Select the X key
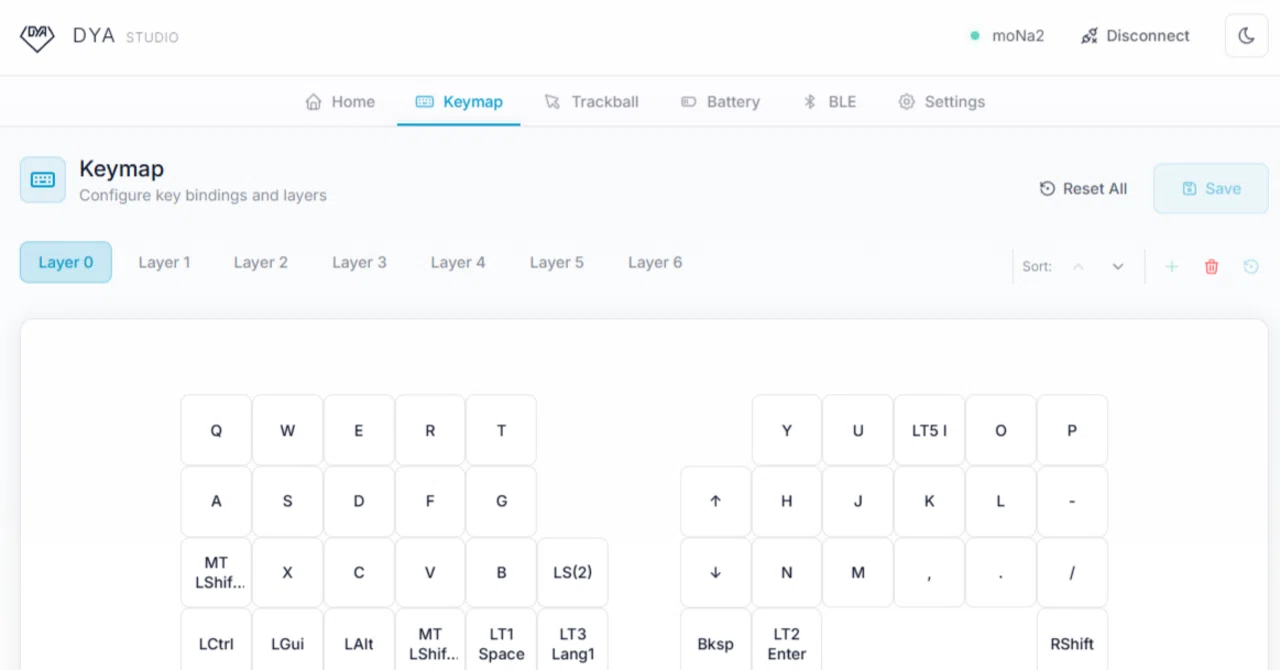The image size is (1280, 670). click(287, 572)
